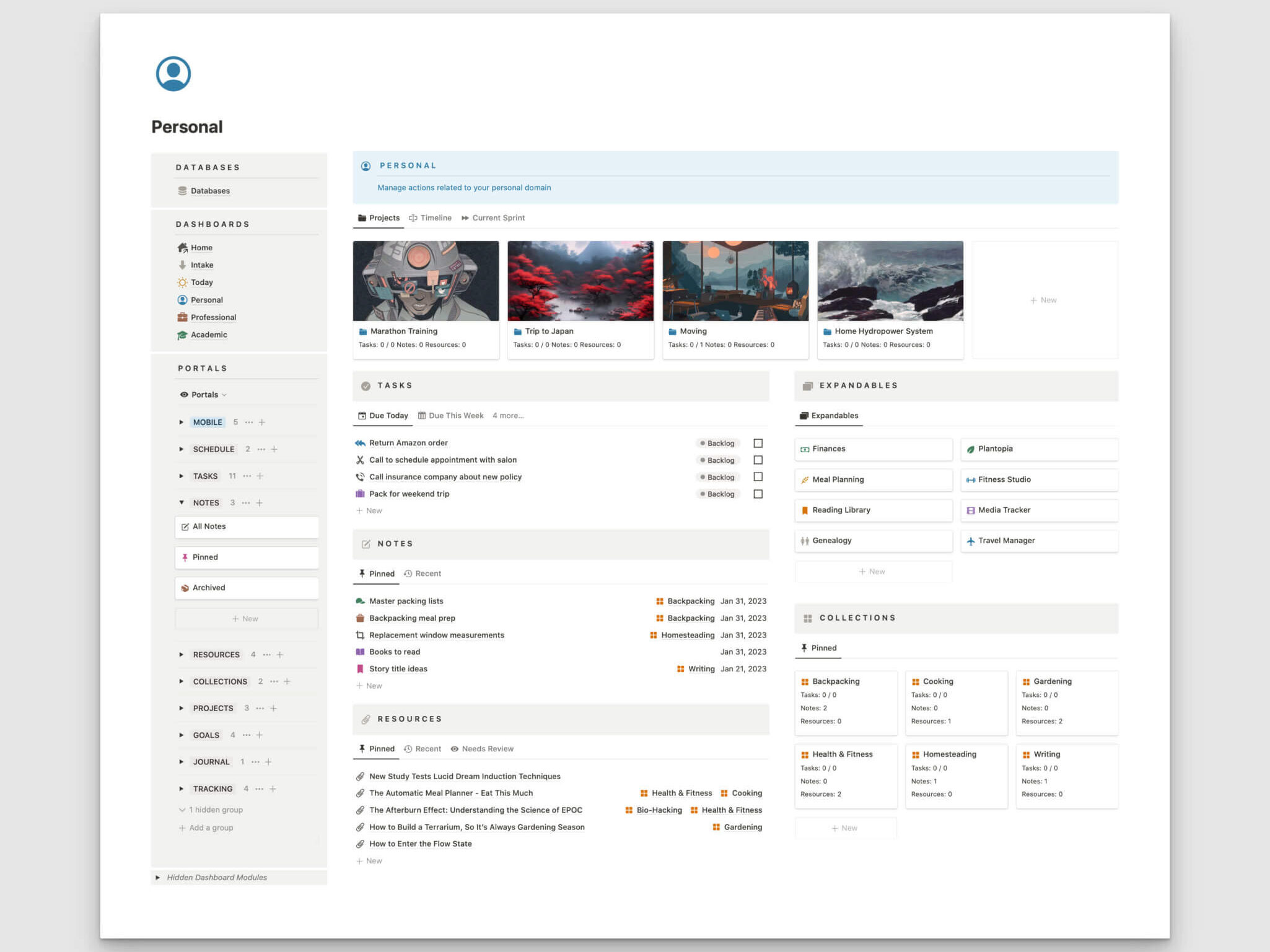Open the Portals view dropdown
Viewport: 1270px width, 952px height.
pos(204,395)
